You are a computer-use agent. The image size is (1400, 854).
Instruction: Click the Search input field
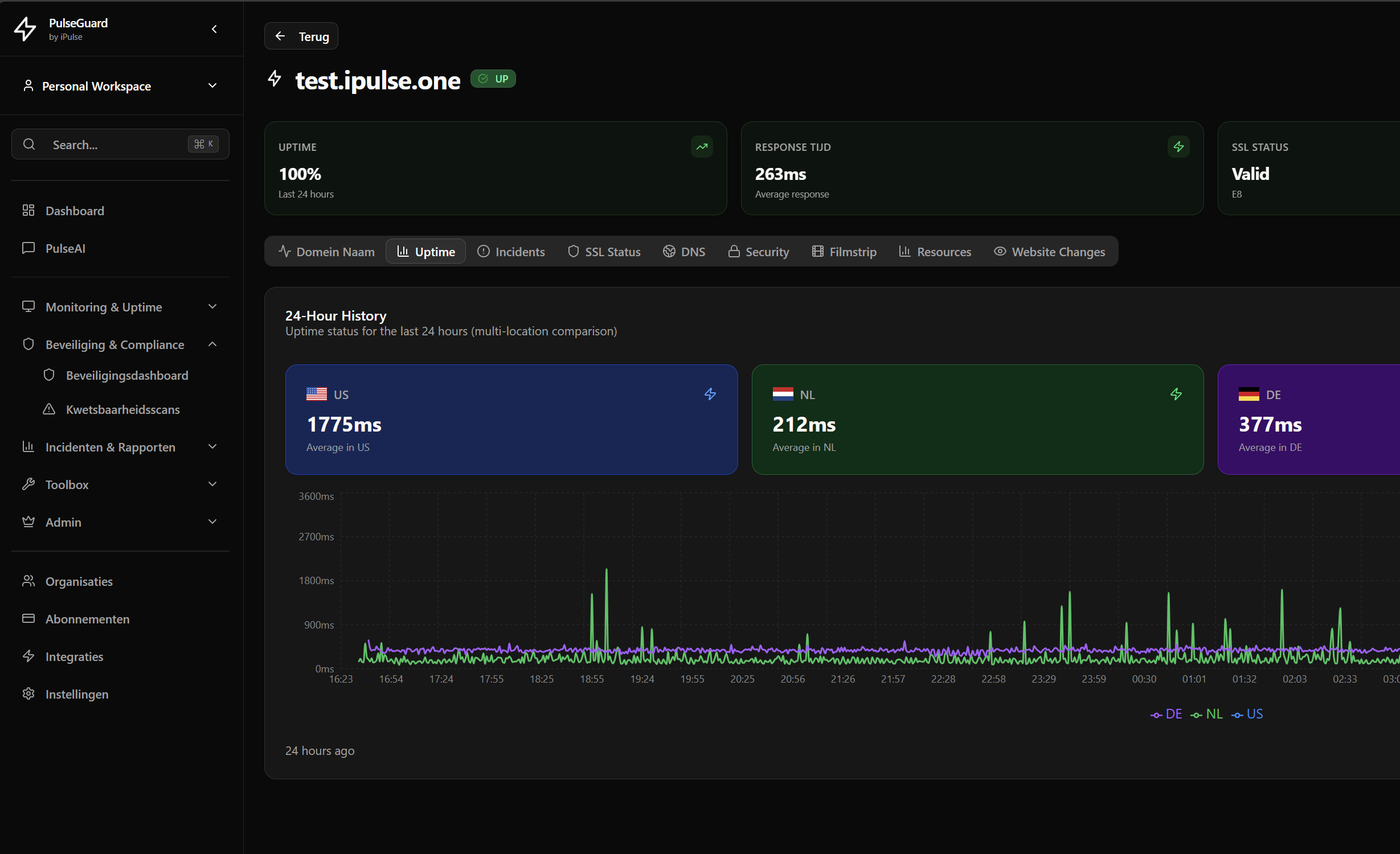coord(121,144)
